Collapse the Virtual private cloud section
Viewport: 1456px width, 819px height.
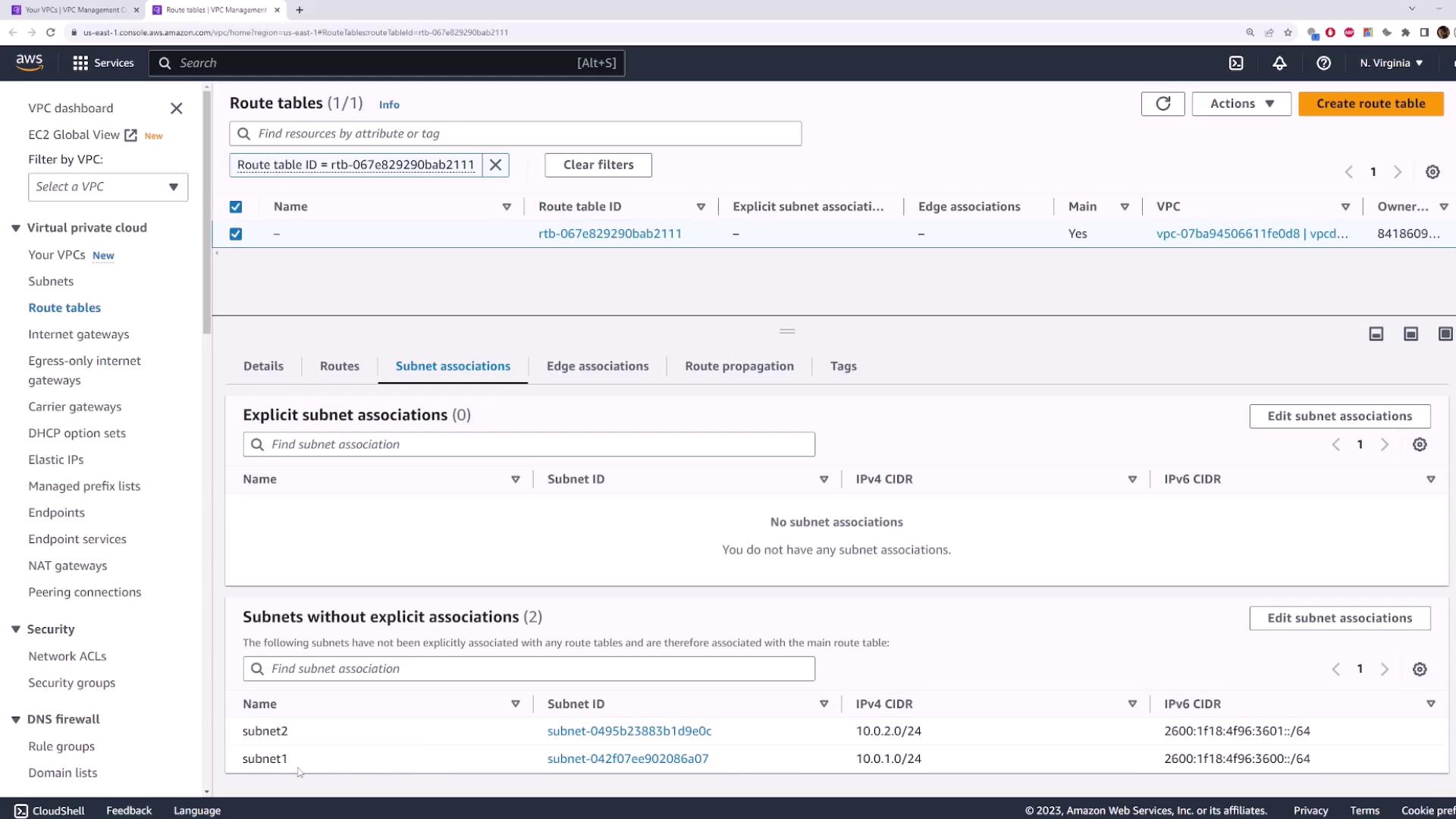[x=15, y=228]
